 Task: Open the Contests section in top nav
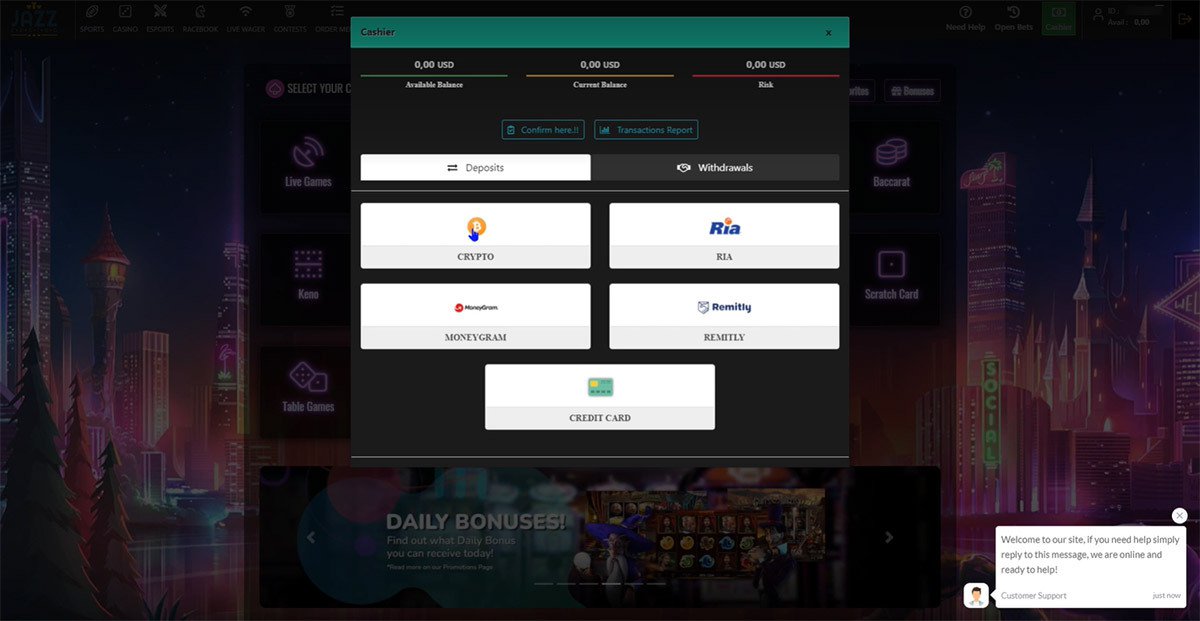click(290, 18)
